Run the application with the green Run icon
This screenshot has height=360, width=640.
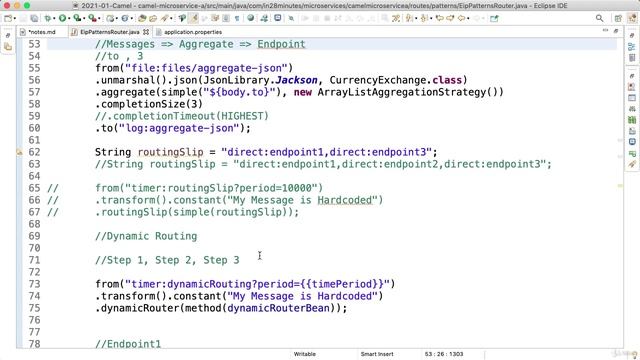pos(62,18)
